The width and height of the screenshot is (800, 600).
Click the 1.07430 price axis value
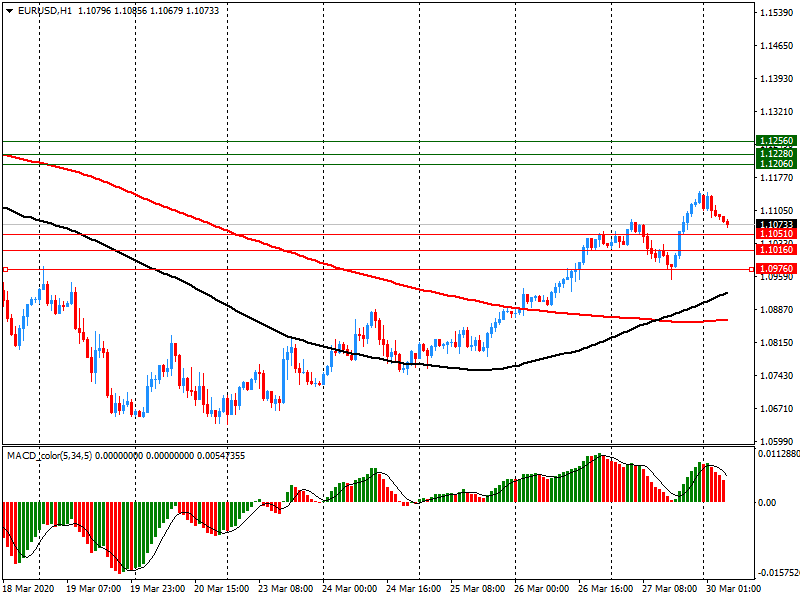pos(777,376)
